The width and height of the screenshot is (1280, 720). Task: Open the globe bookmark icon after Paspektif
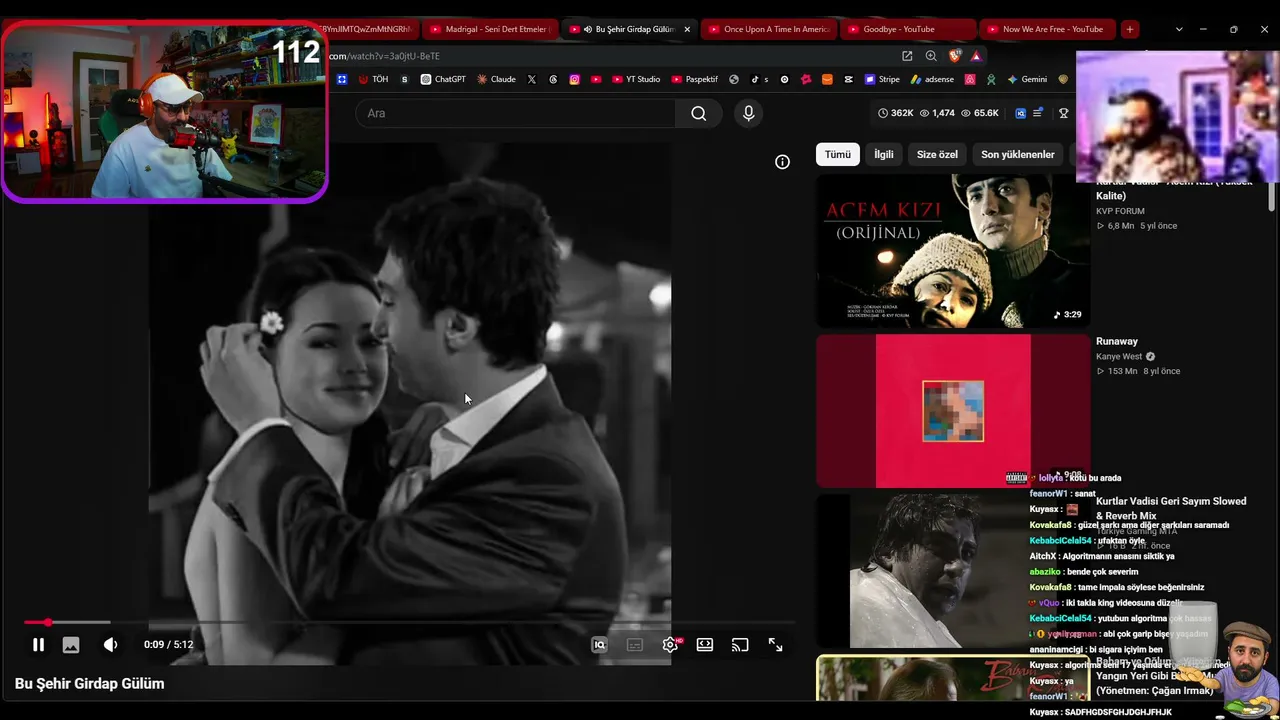point(734,79)
